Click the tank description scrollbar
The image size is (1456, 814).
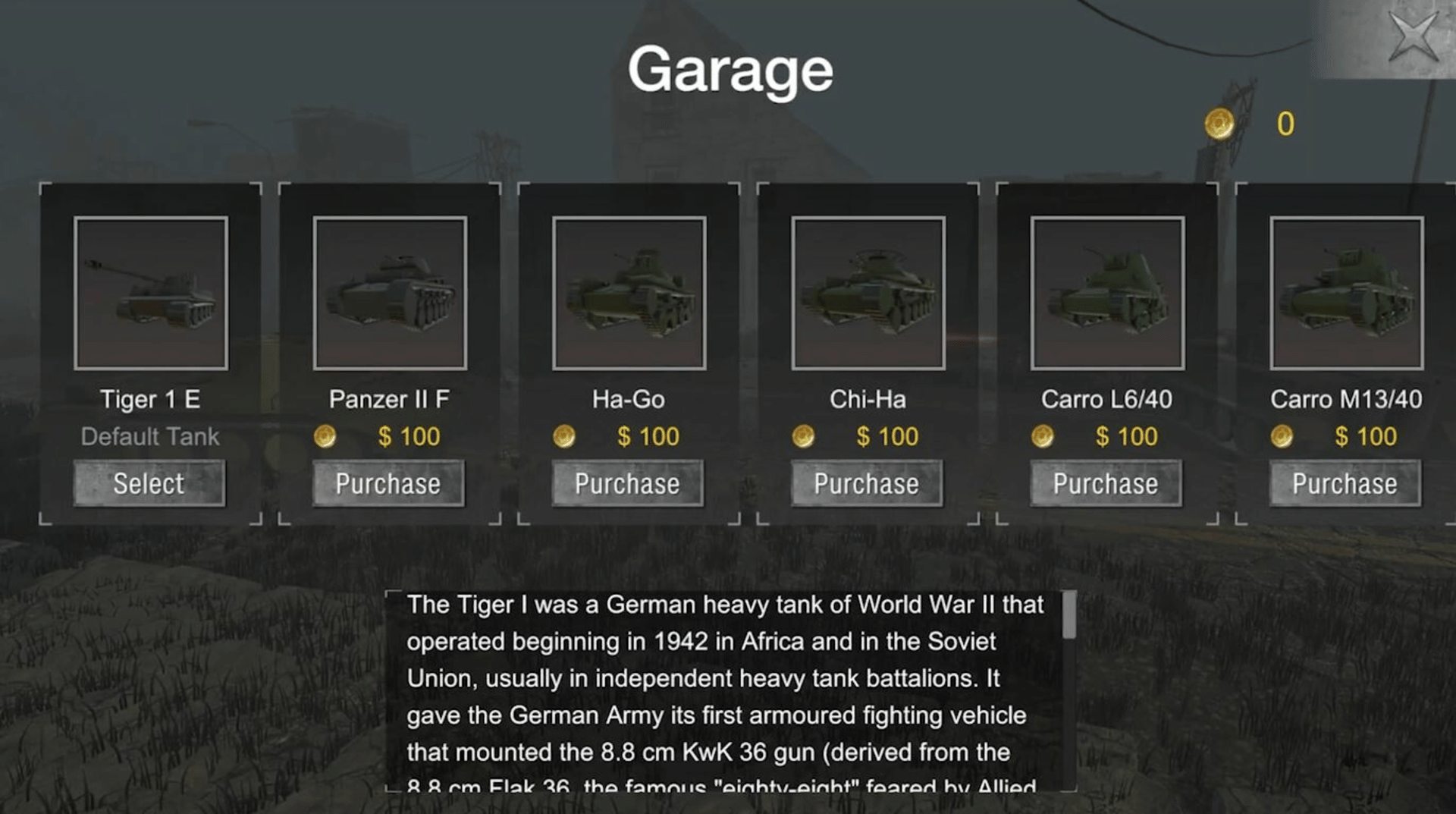[1069, 616]
